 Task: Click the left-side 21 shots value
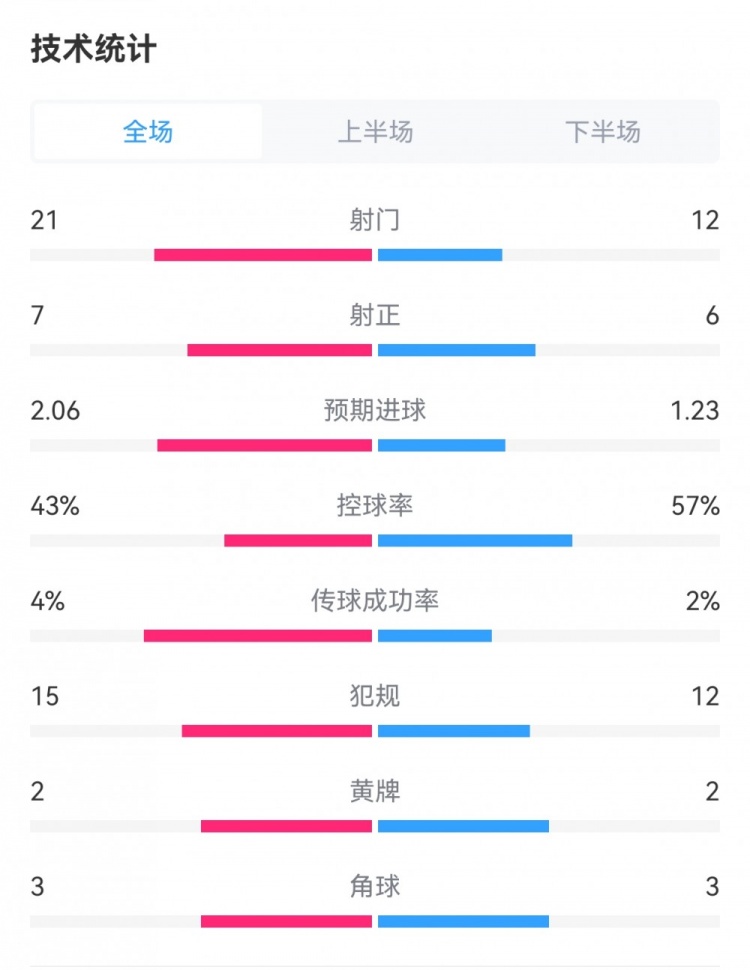(x=44, y=220)
